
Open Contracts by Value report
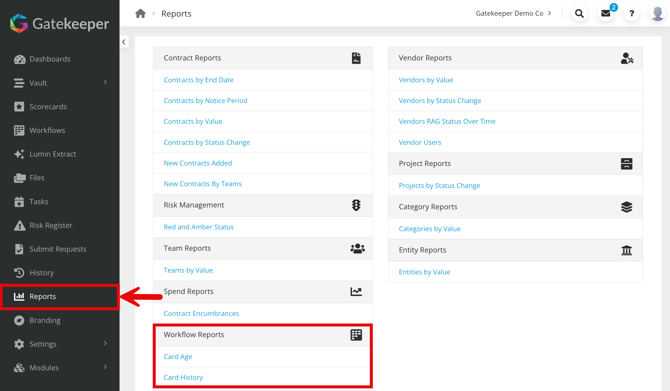[x=193, y=121]
